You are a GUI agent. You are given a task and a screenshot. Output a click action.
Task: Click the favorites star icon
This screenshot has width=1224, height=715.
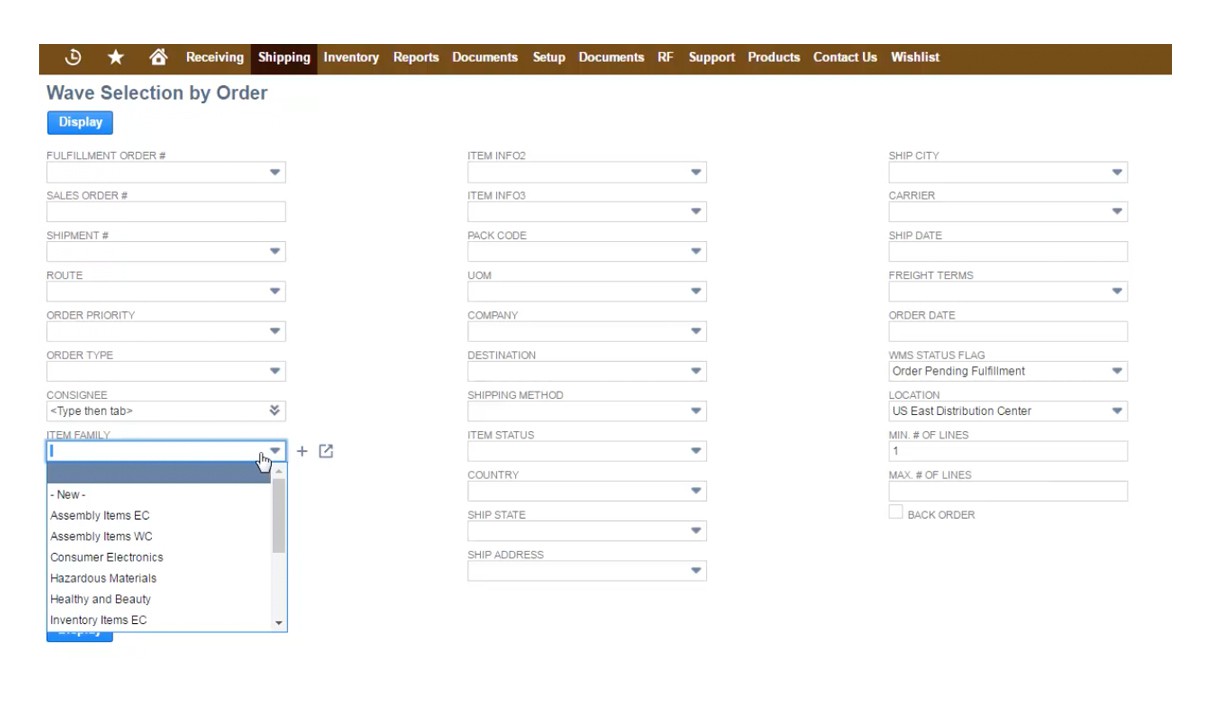point(115,57)
